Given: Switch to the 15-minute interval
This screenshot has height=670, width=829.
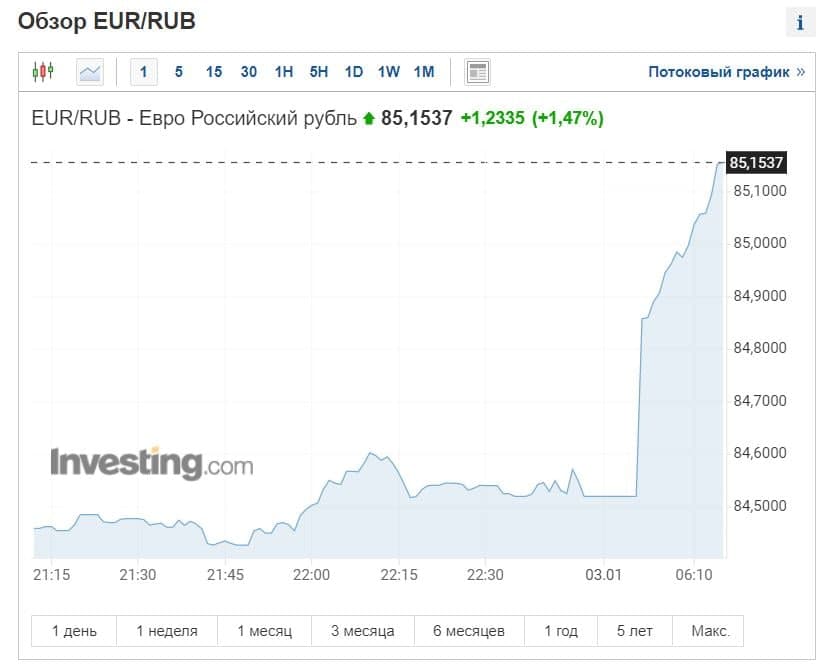Looking at the screenshot, I should point(214,72).
